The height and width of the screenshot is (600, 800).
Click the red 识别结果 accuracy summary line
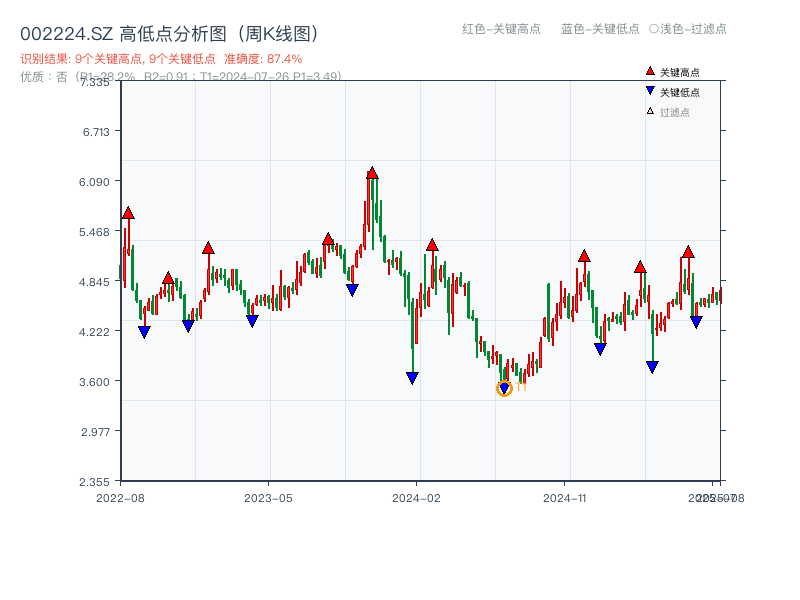coord(161,59)
